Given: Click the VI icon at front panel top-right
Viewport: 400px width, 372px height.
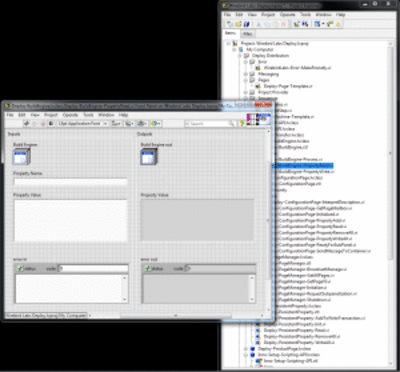Looking at the screenshot, I should pyautogui.click(x=265, y=119).
